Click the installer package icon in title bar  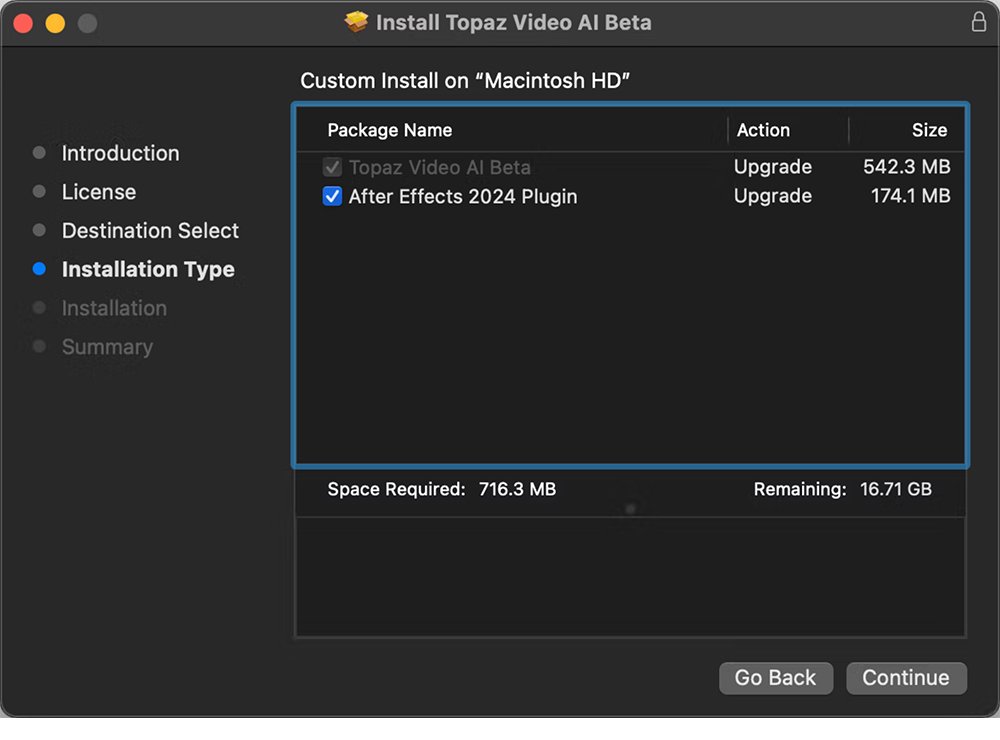click(357, 22)
